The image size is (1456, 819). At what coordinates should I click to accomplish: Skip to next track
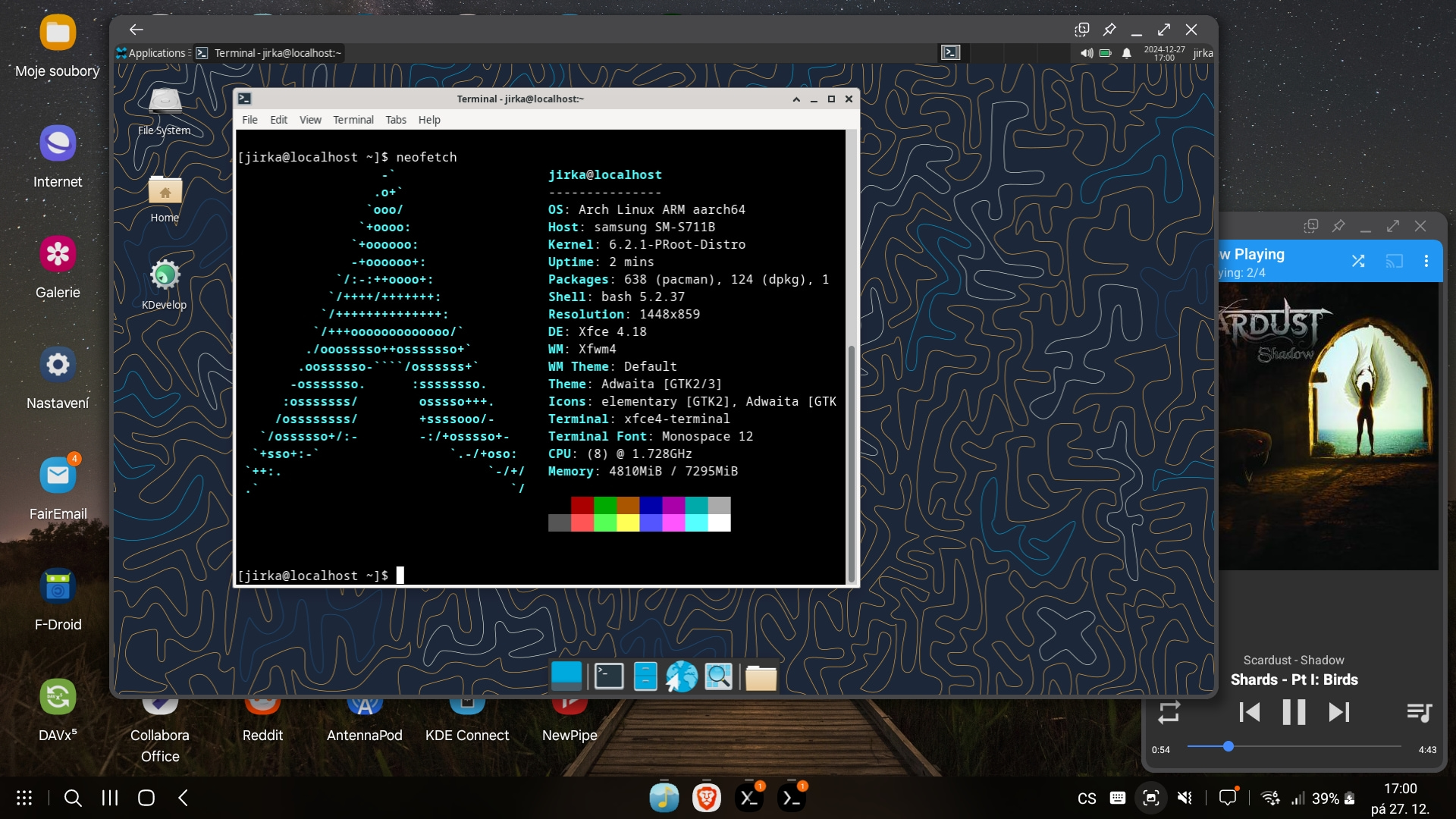pyautogui.click(x=1339, y=712)
